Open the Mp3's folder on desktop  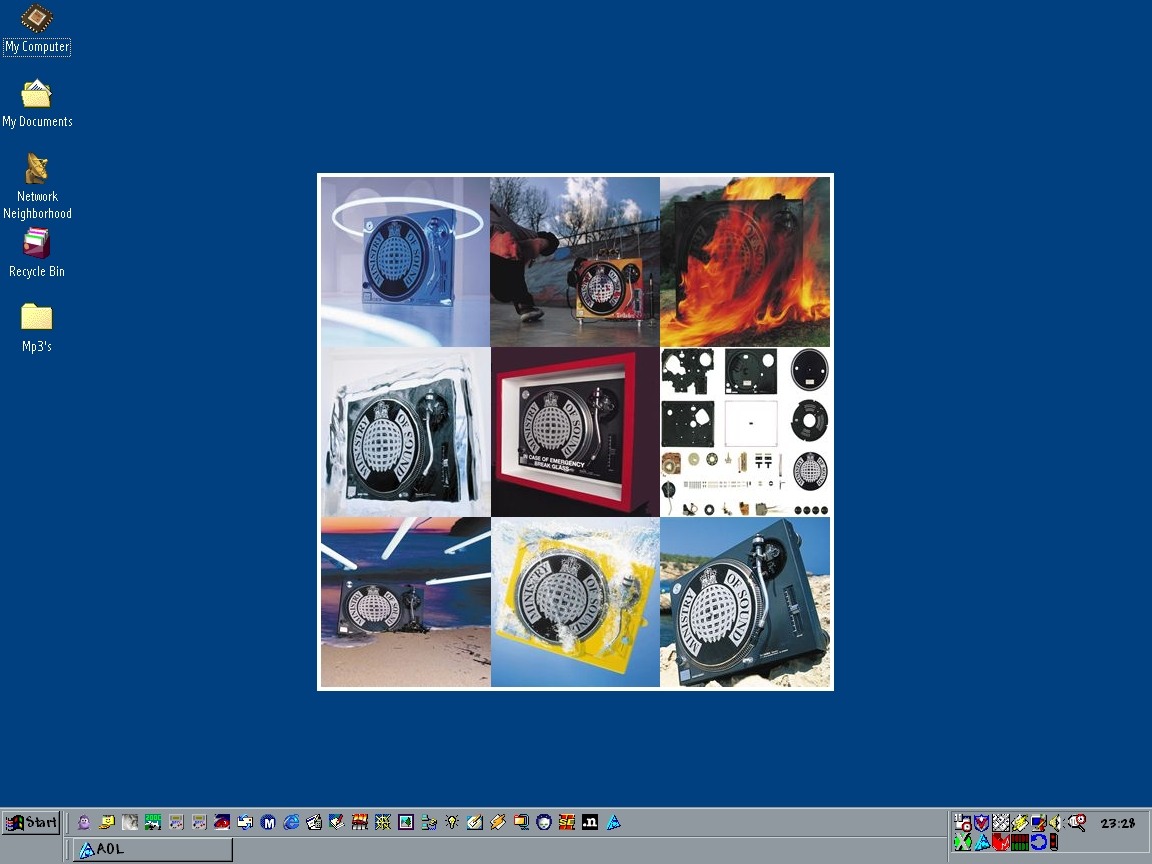(x=37, y=318)
